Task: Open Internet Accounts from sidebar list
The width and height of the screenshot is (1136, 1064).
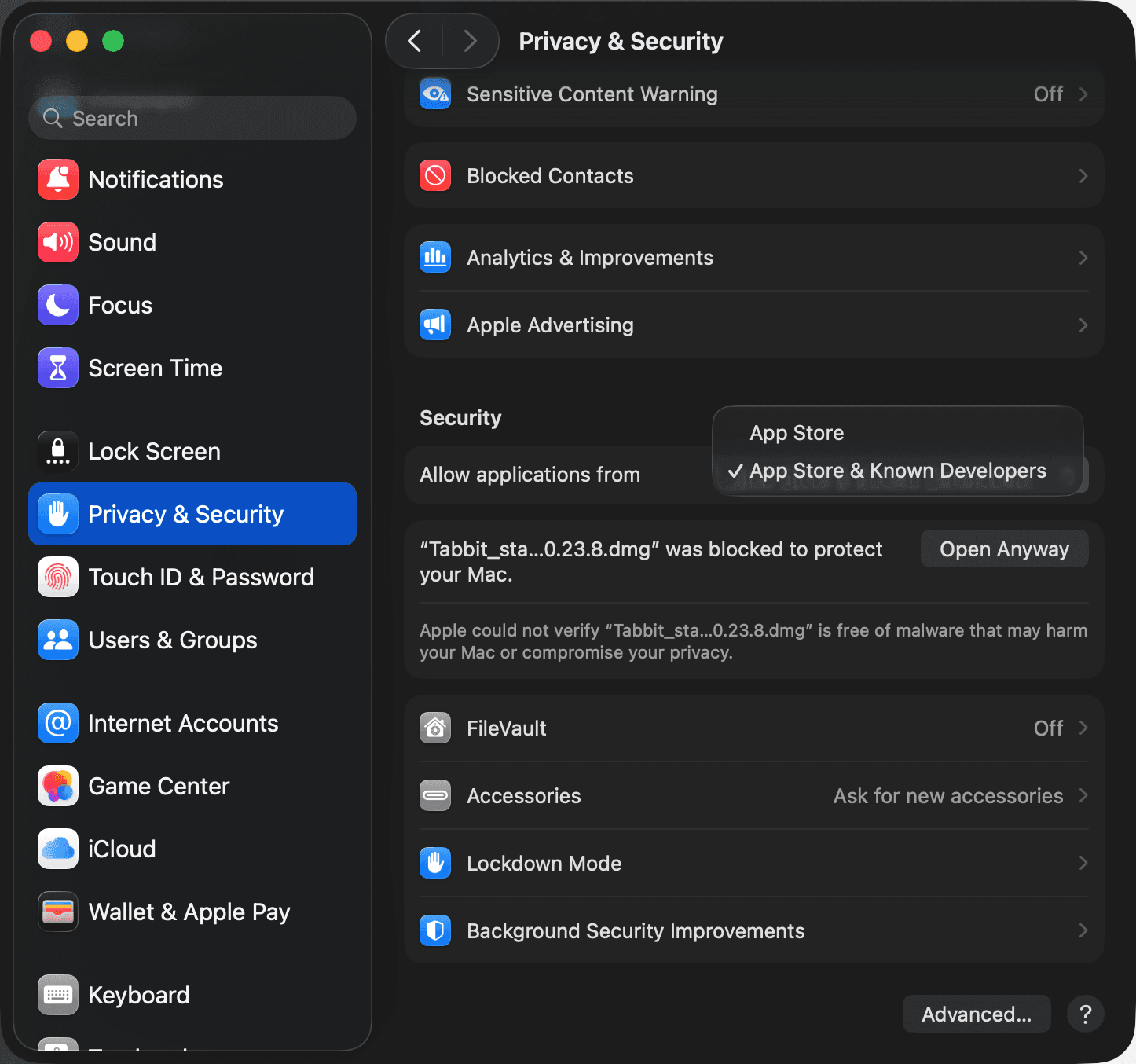Action: [x=192, y=723]
